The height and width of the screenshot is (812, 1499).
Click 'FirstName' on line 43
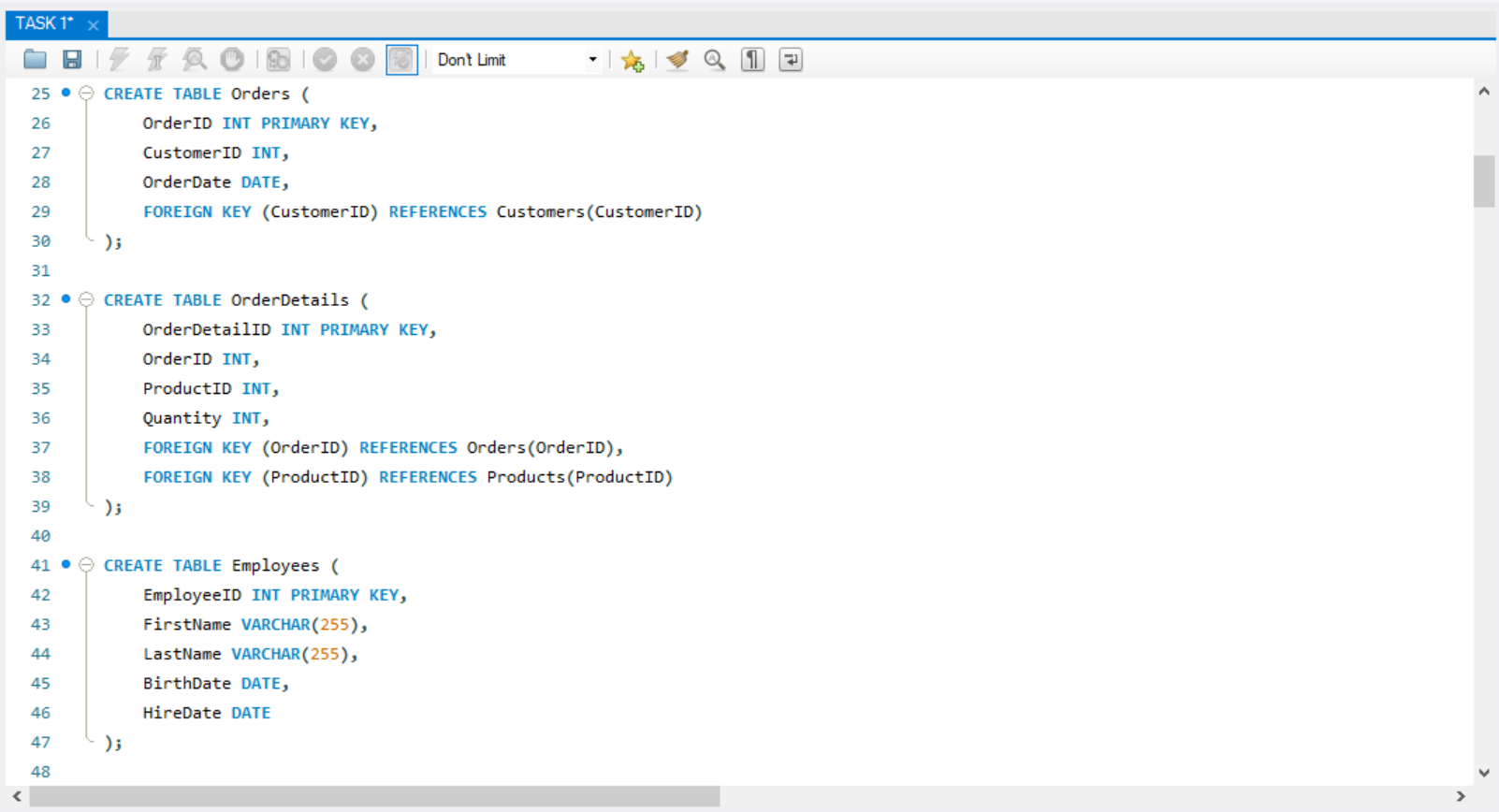(186, 624)
